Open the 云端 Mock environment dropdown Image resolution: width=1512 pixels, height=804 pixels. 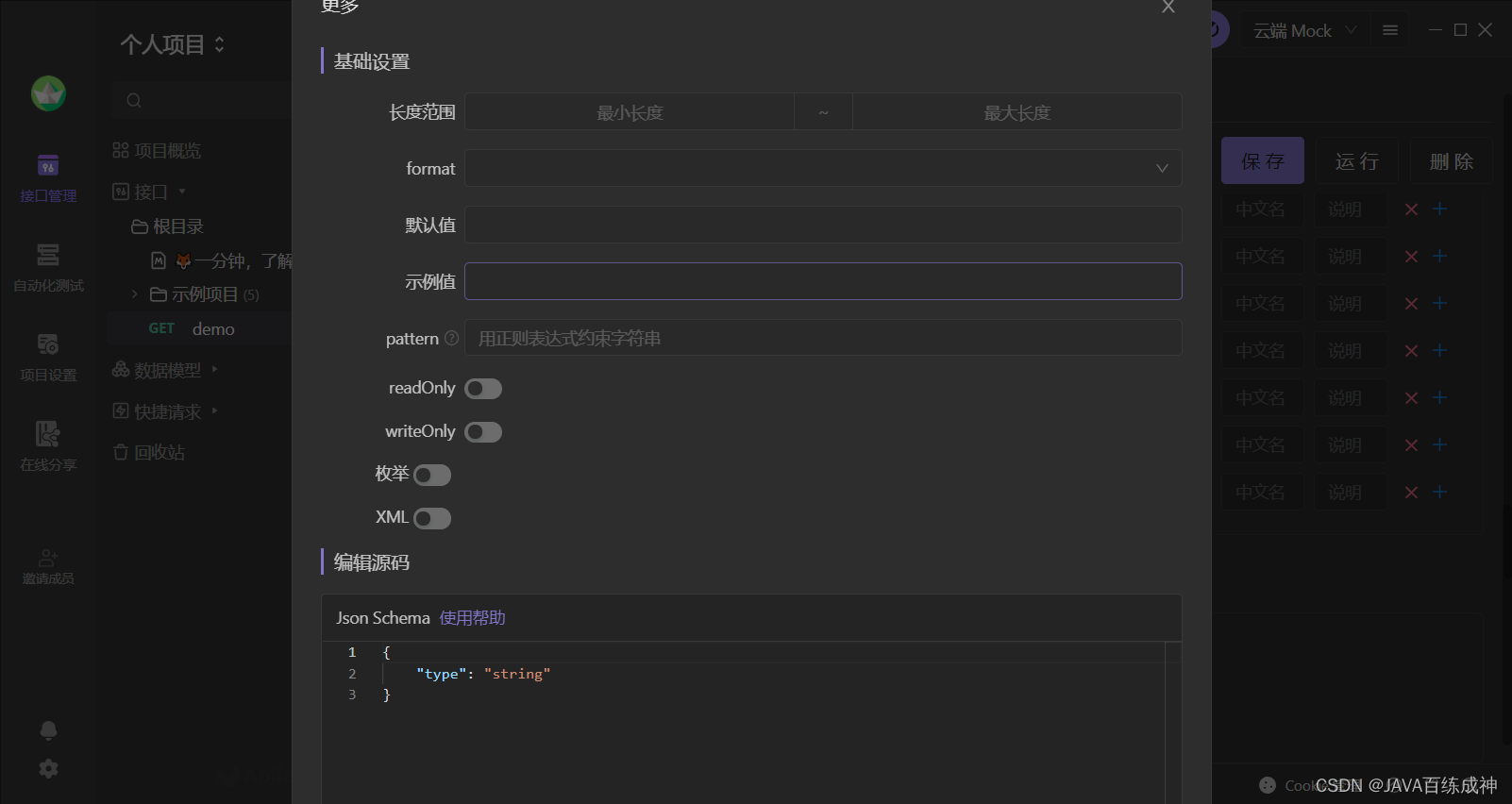(1304, 30)
